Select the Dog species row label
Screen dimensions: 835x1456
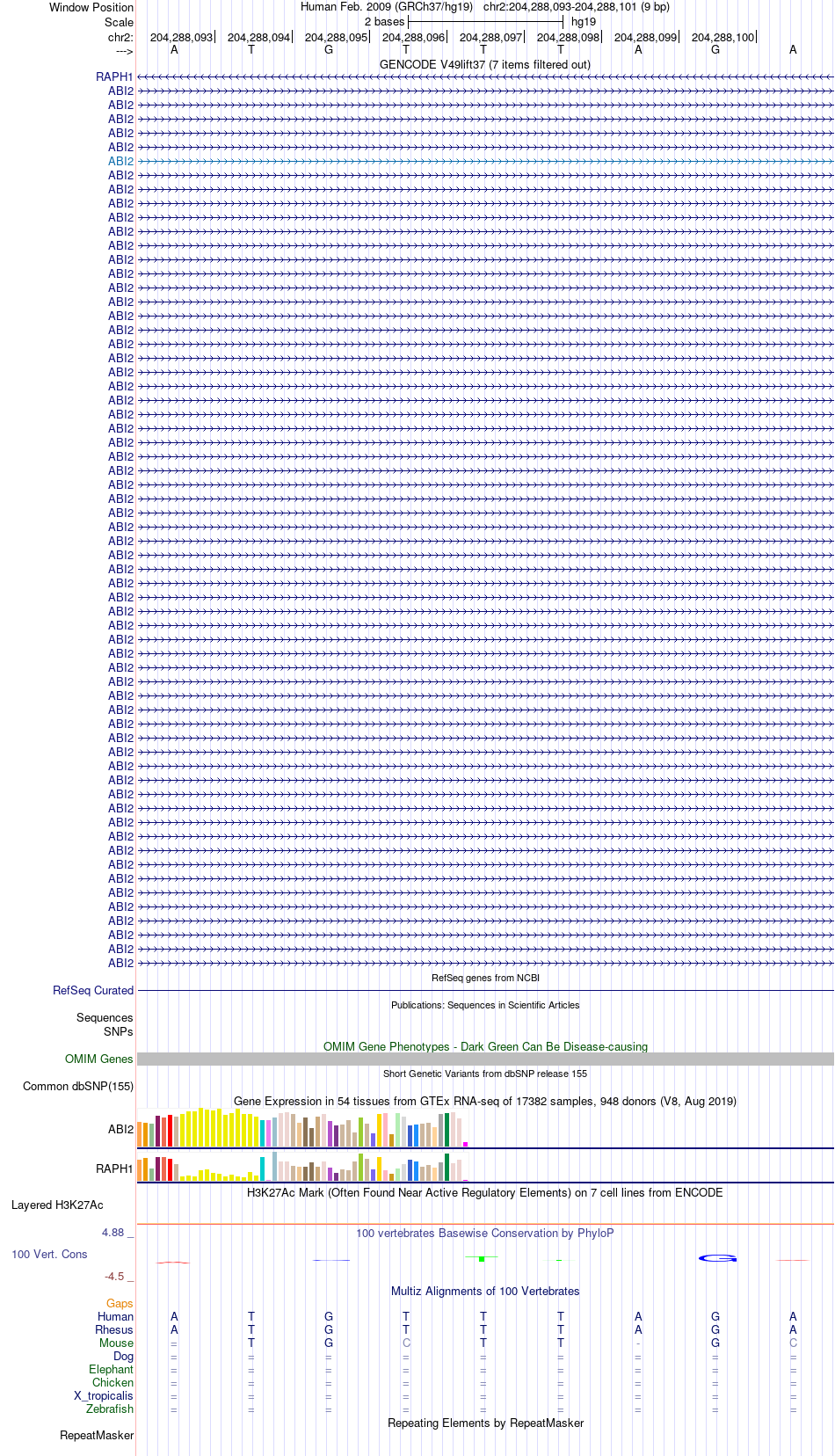pyautogui.click(x=123, y=1356)
